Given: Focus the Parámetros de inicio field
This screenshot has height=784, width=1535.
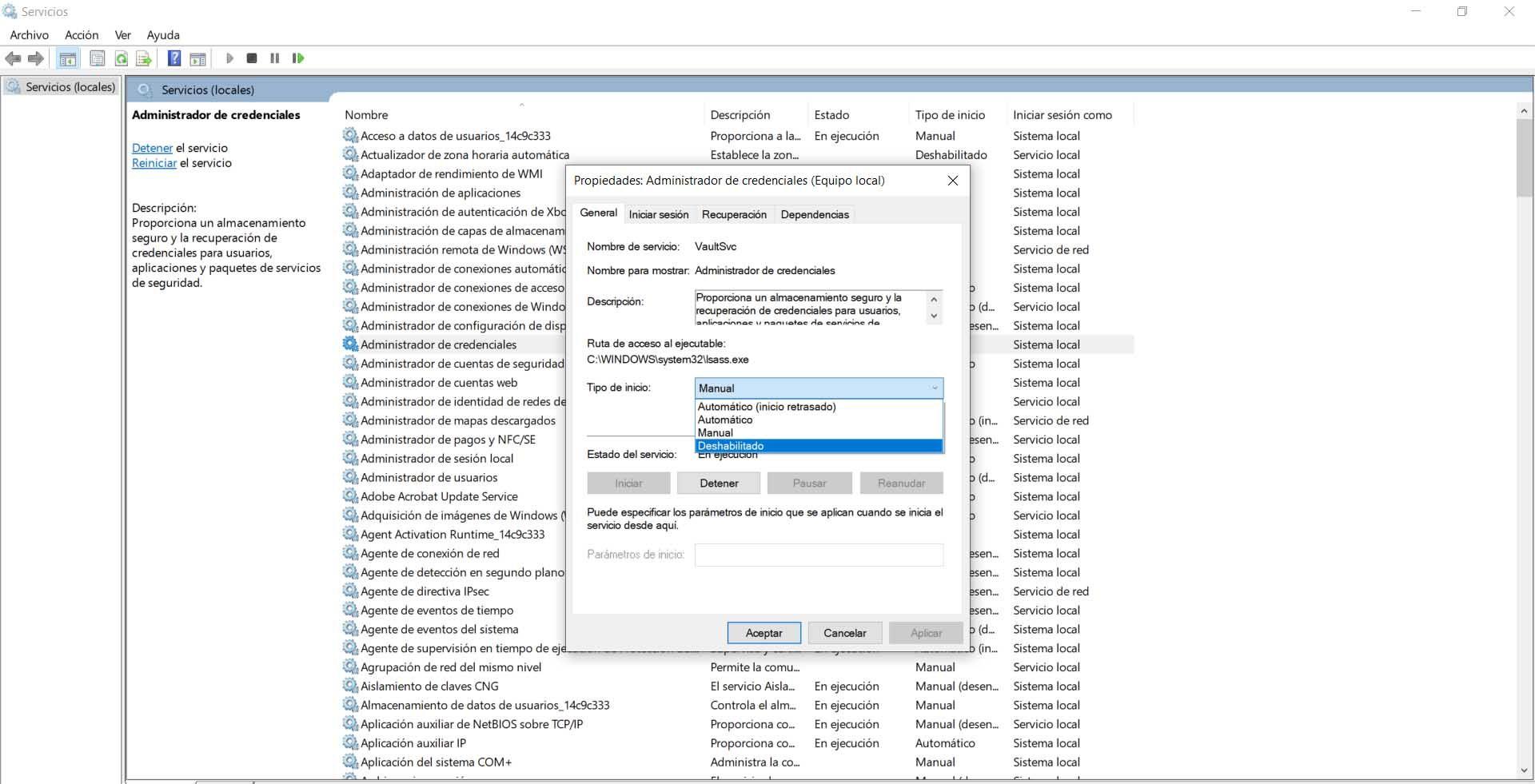Looking at the screenshot, I should coord(818,555).
